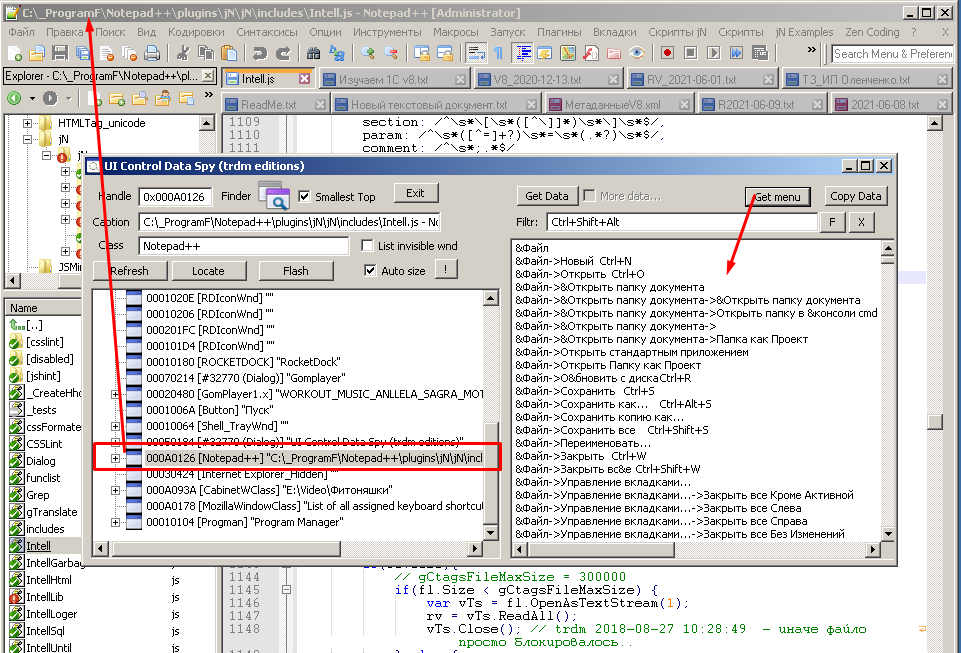
Task: Click the Cut scissors icon
Action: click(x=185, y=53)
